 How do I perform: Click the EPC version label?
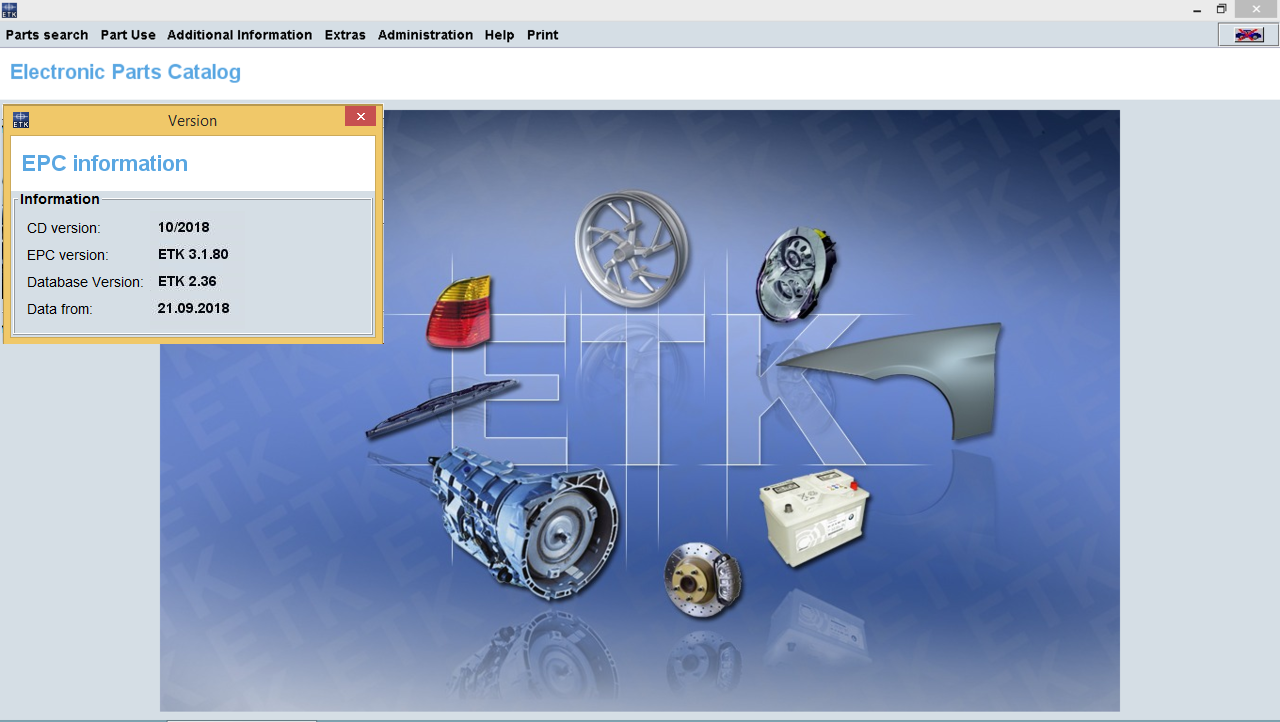point(68,256)
